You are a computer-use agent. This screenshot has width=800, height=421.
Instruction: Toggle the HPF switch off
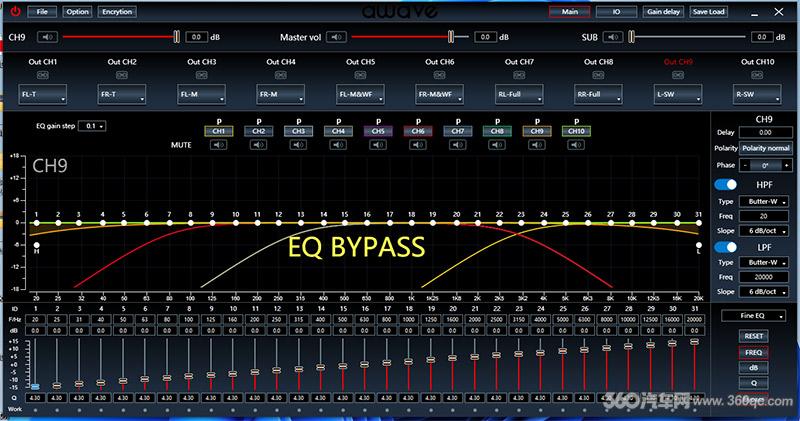pyautogui.click(x=726, y=184)
